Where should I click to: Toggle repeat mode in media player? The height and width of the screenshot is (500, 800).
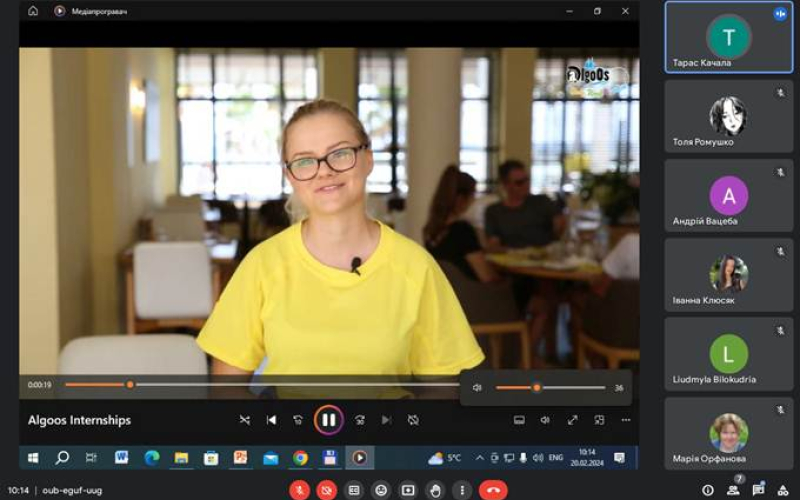click(x=413, y=420)
